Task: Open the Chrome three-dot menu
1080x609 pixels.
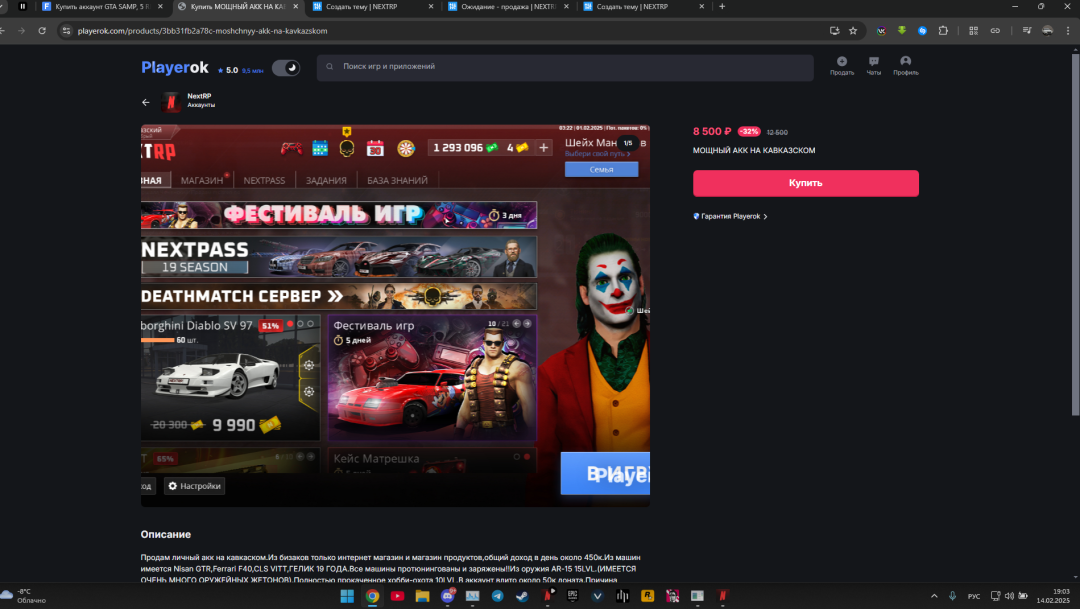Action: pos(1068,31)
